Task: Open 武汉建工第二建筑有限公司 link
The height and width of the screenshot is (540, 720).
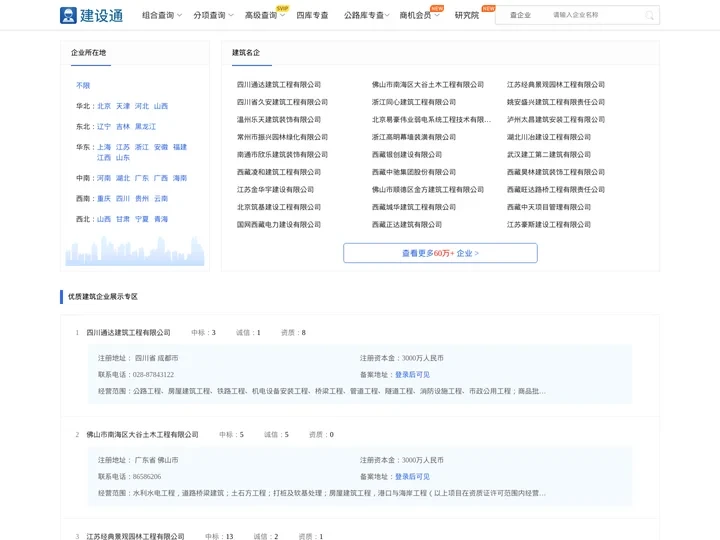Action: (x=549, y=154)
